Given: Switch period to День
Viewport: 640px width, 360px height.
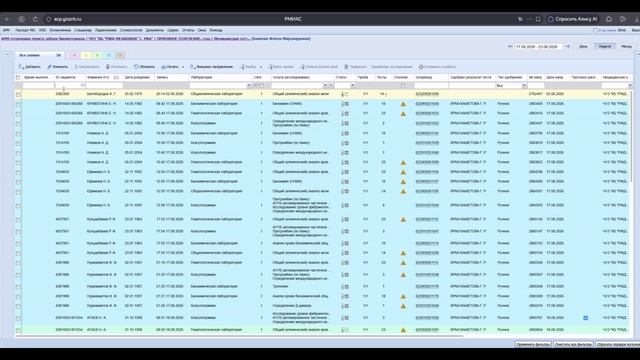Looking at the screenshot, I should click(x=583, y=47).
